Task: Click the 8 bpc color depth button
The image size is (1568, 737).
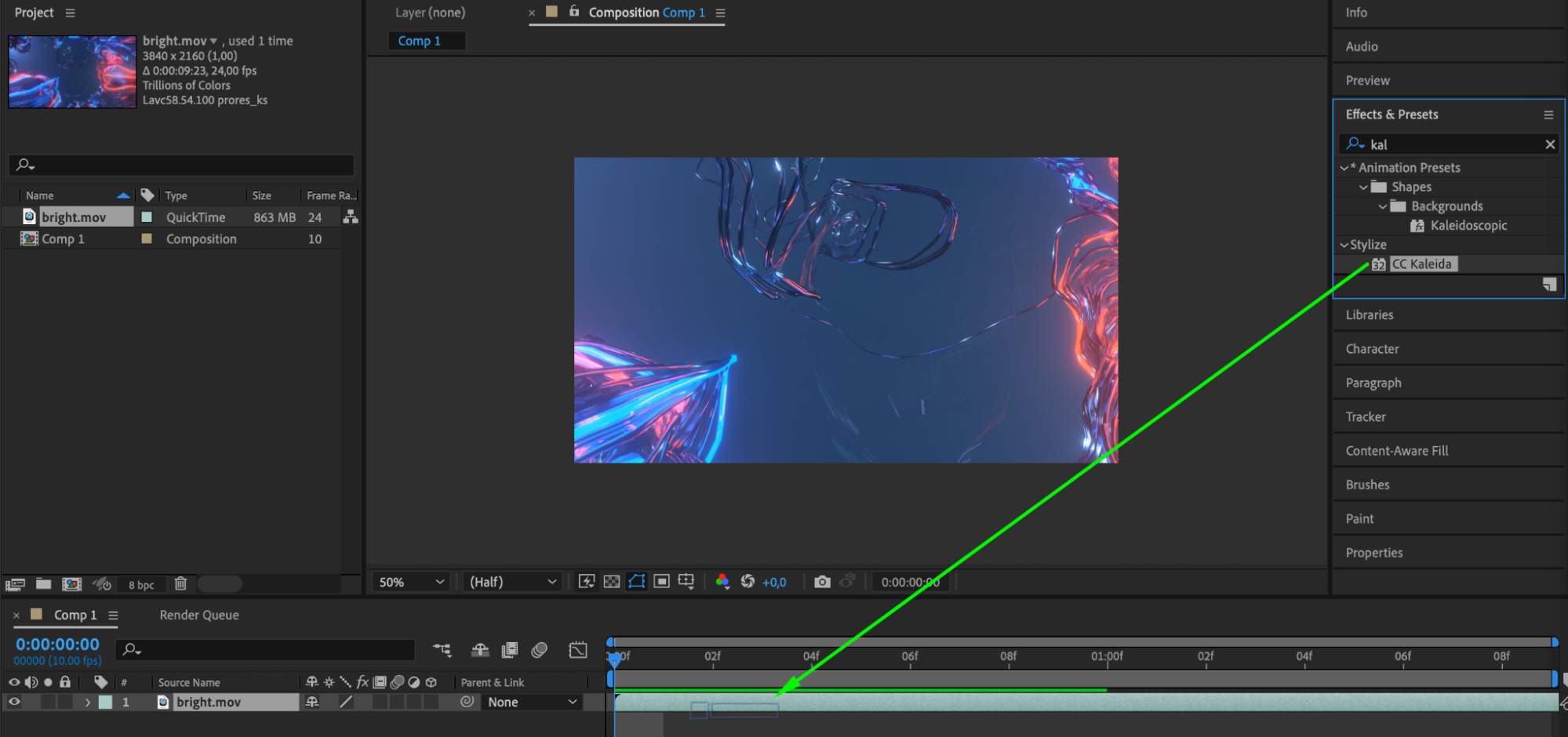Action: click(x=141, y=585)
